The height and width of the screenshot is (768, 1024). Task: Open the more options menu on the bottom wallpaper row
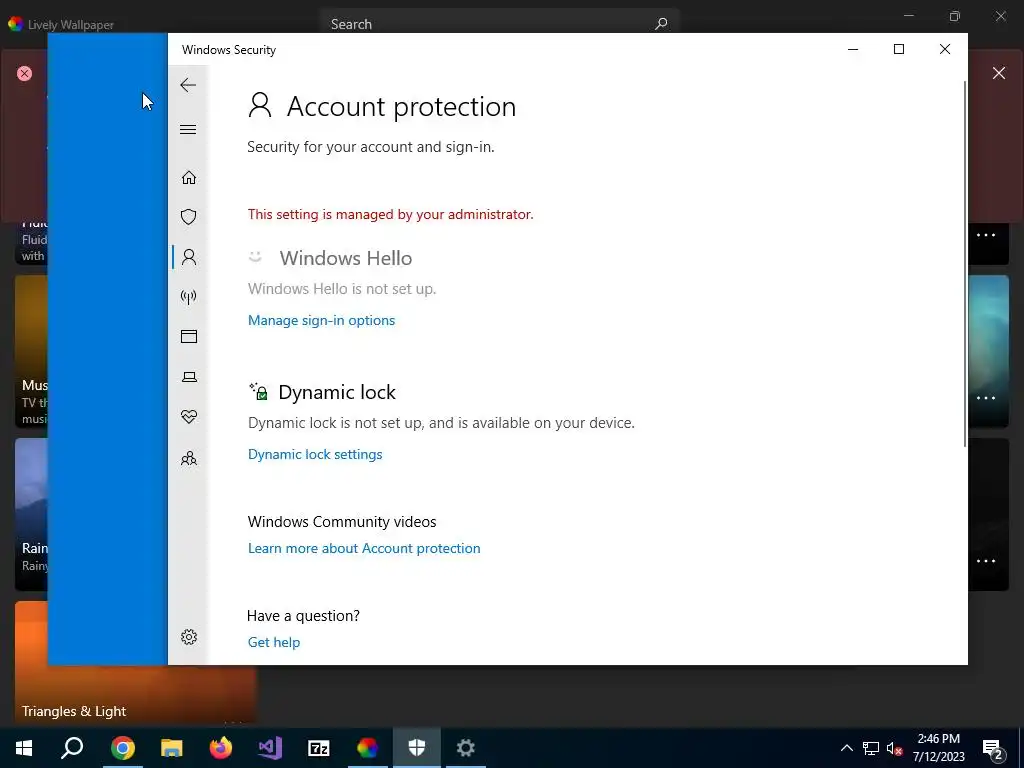coord(985,561)
